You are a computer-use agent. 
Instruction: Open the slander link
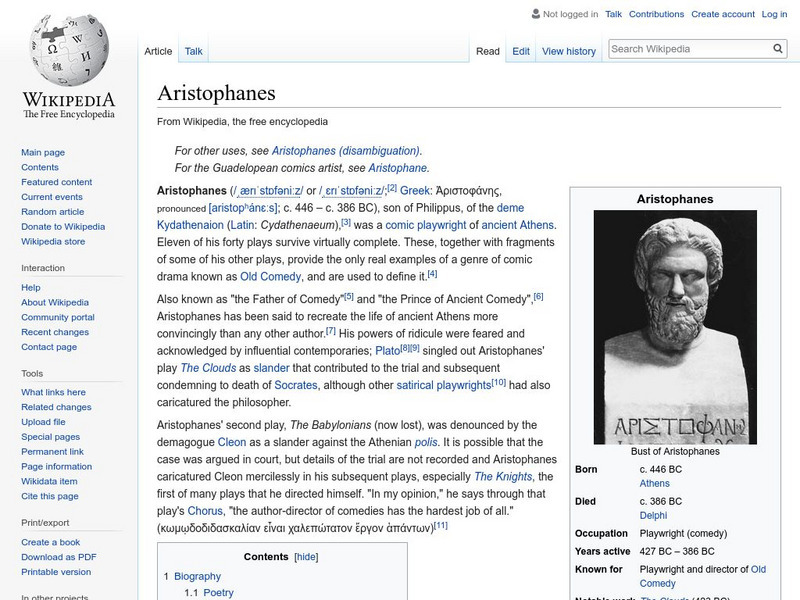(x=271, y=368)
